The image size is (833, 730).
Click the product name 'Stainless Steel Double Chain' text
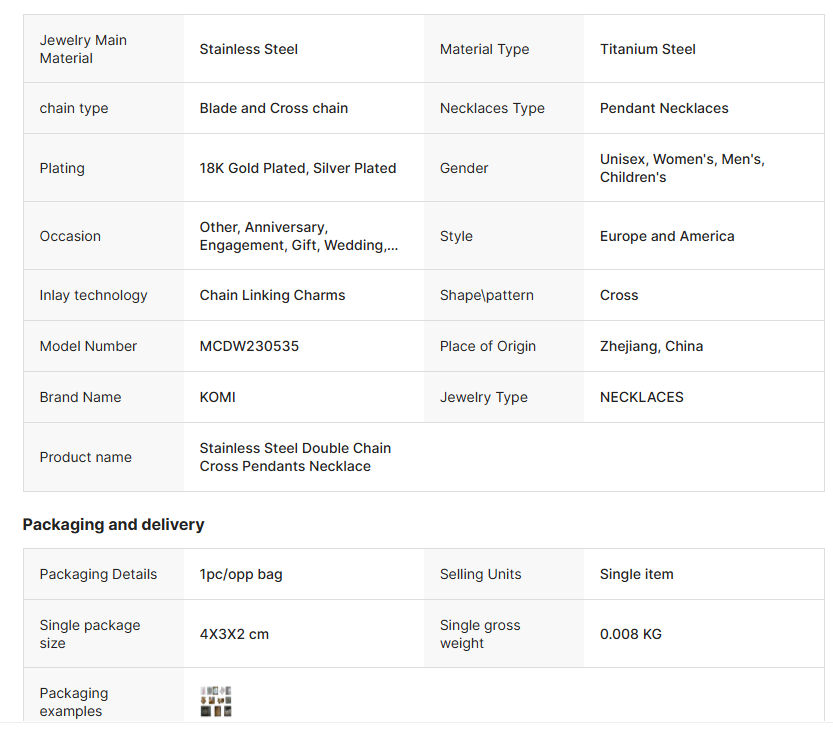295,449
